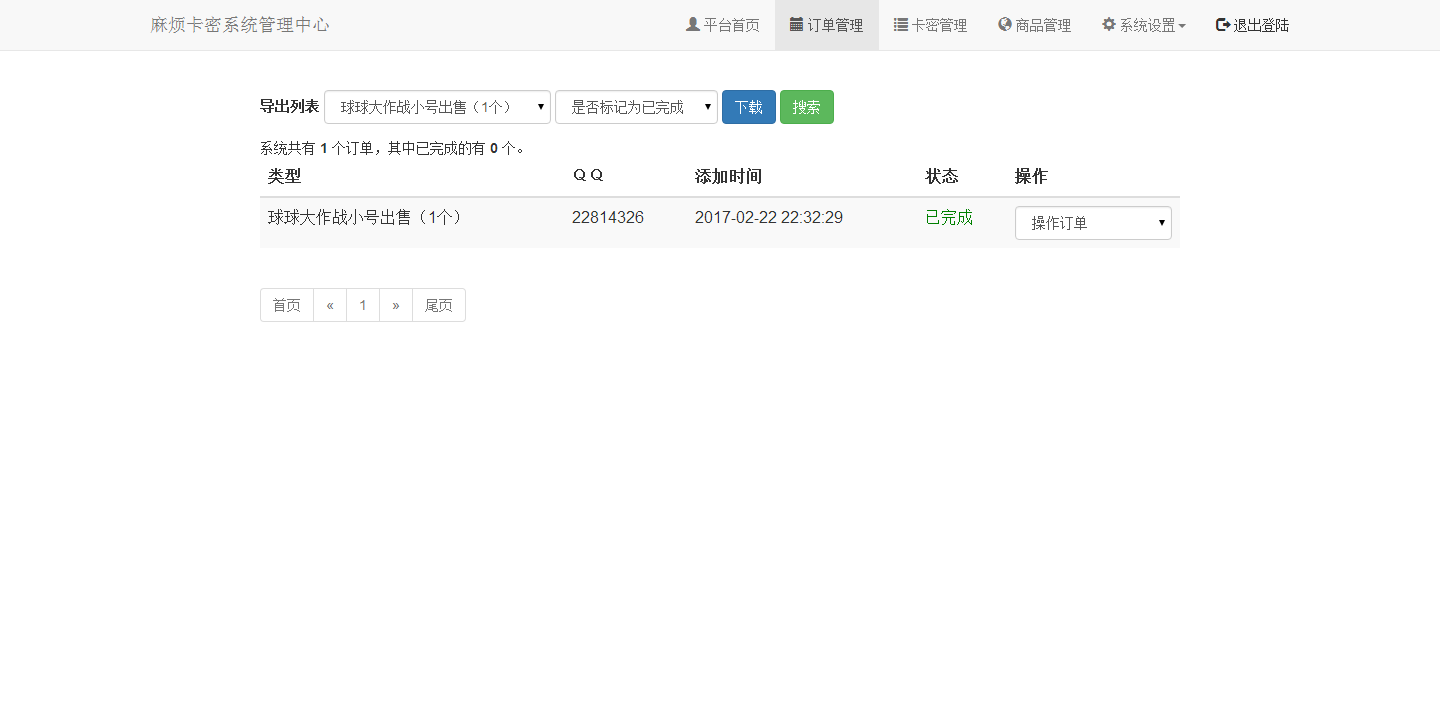Click the calendar icon beside 订单管理
Image resolution: width=1440 pixels, height=711 pixels.
click(x=796, y=24)
